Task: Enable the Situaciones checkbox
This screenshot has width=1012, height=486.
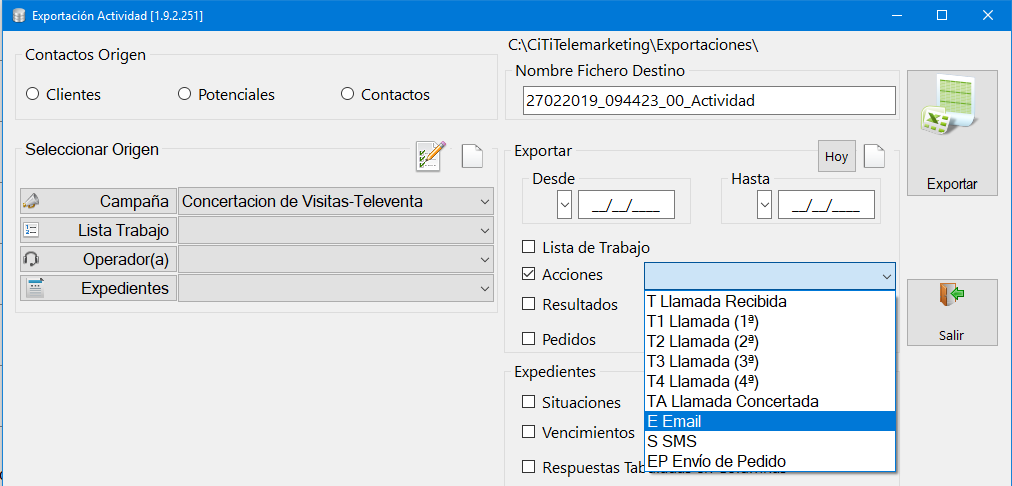Action: [529, 401]
